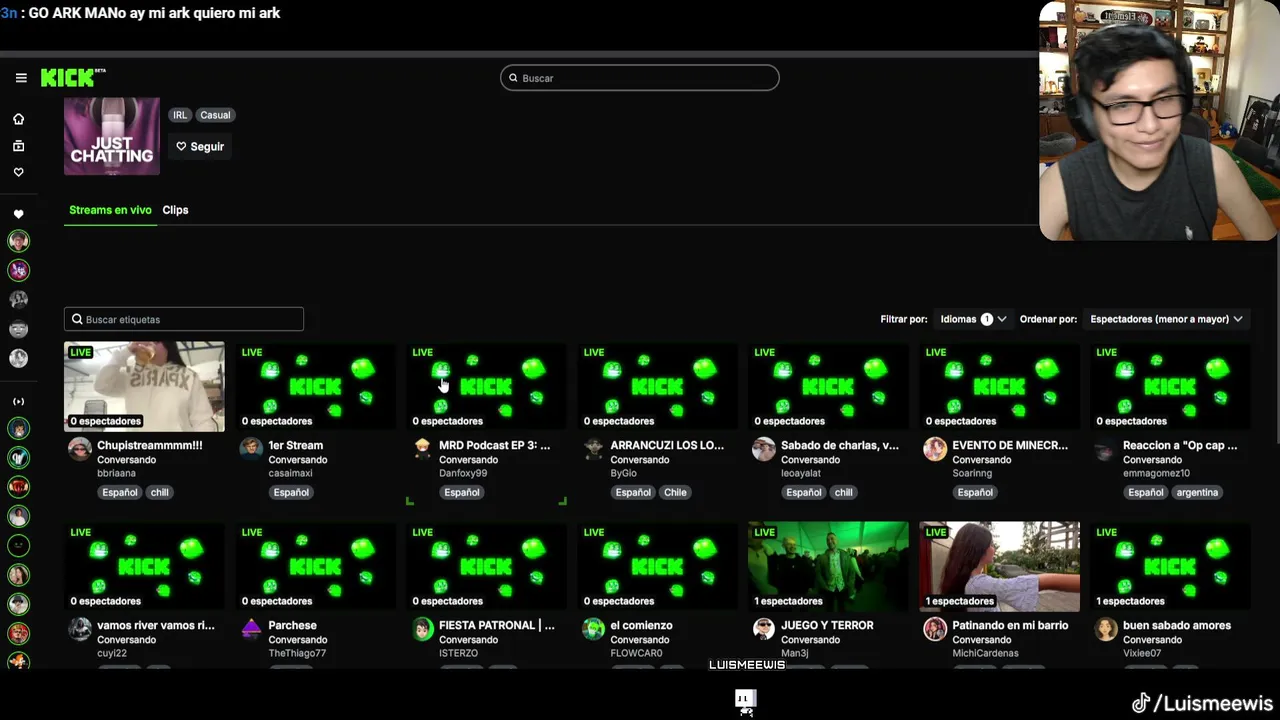Open leoayalat streamer avatar
Screen dimensions: 1280x720
pos(764,449)
